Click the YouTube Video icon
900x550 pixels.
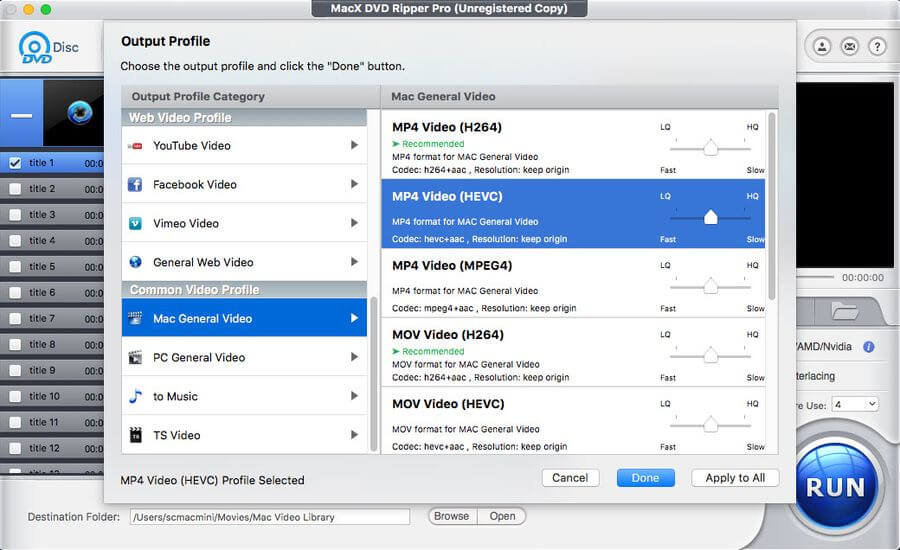[x=135, y=146]
